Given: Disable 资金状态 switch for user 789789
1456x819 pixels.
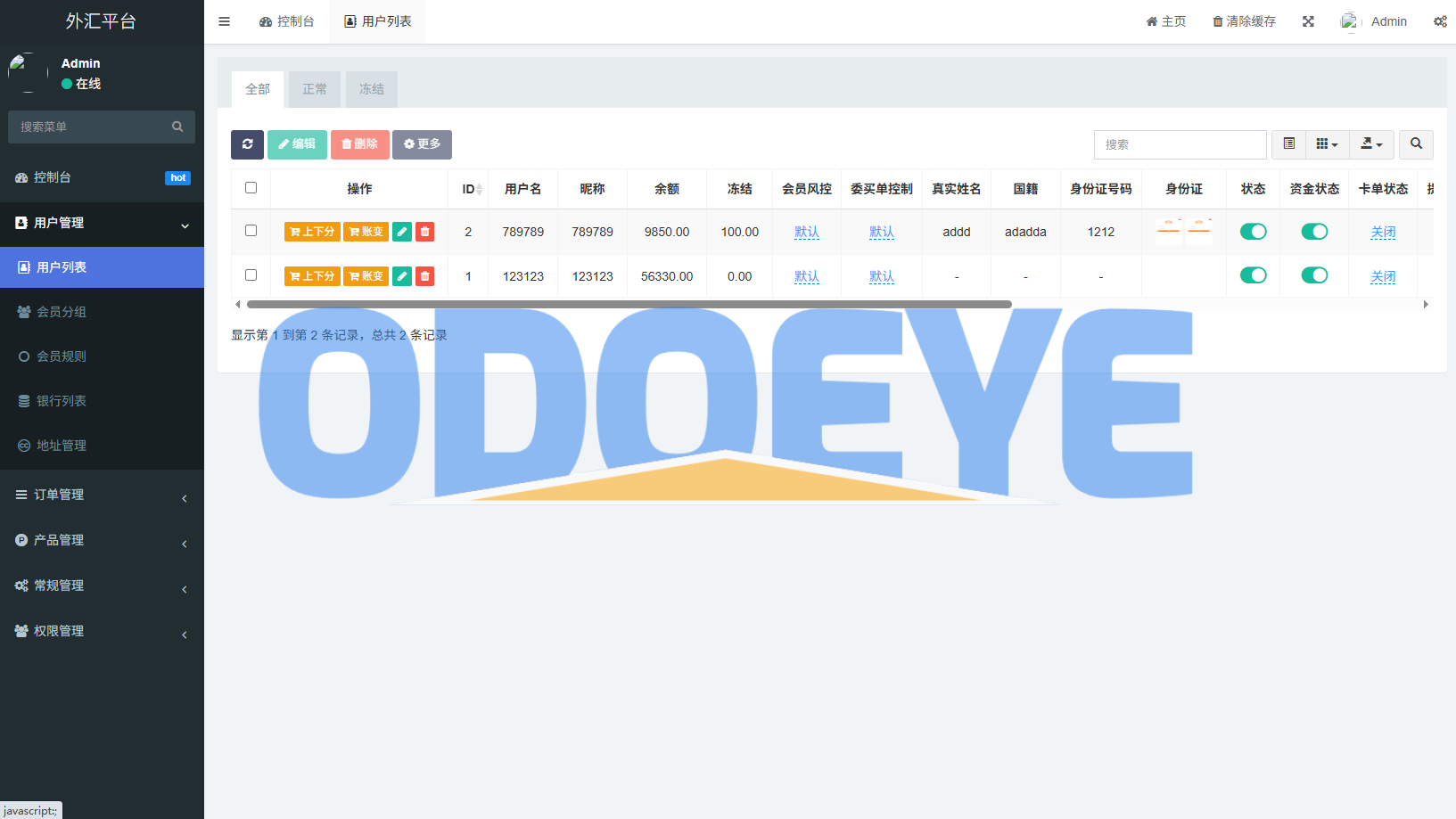Looking at the screenshot, I should click(1314, 232).
